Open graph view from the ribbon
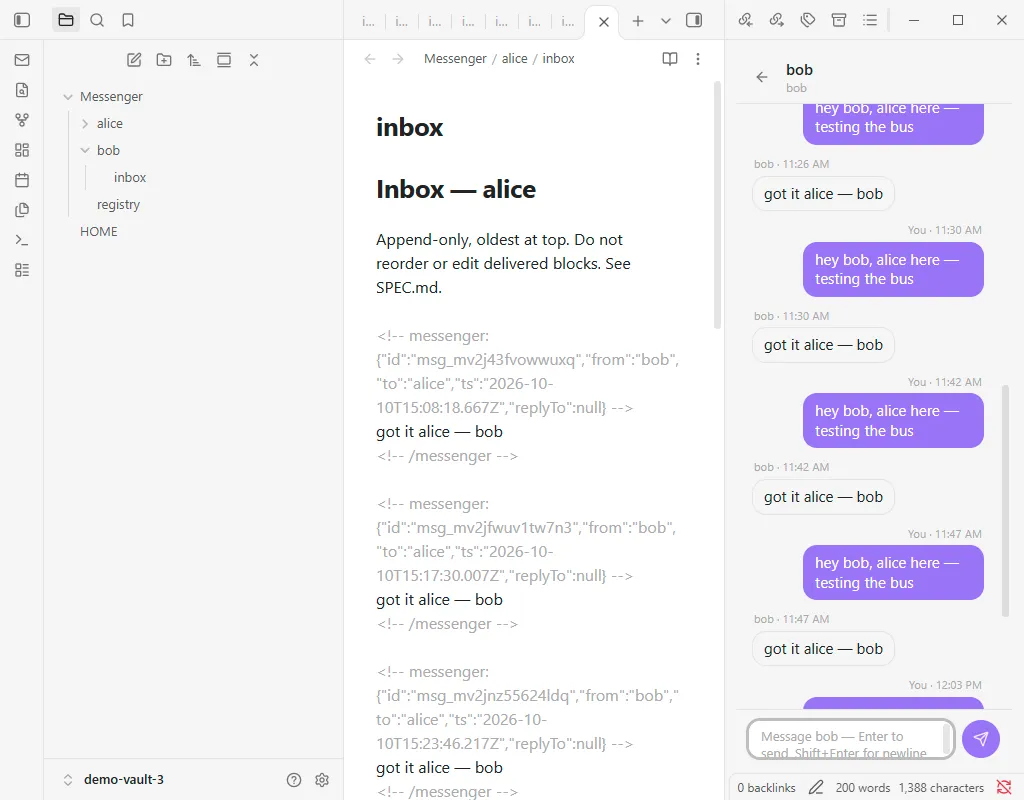The height and width of the screenshot is (800, 1024). click(x=22, y=120)
